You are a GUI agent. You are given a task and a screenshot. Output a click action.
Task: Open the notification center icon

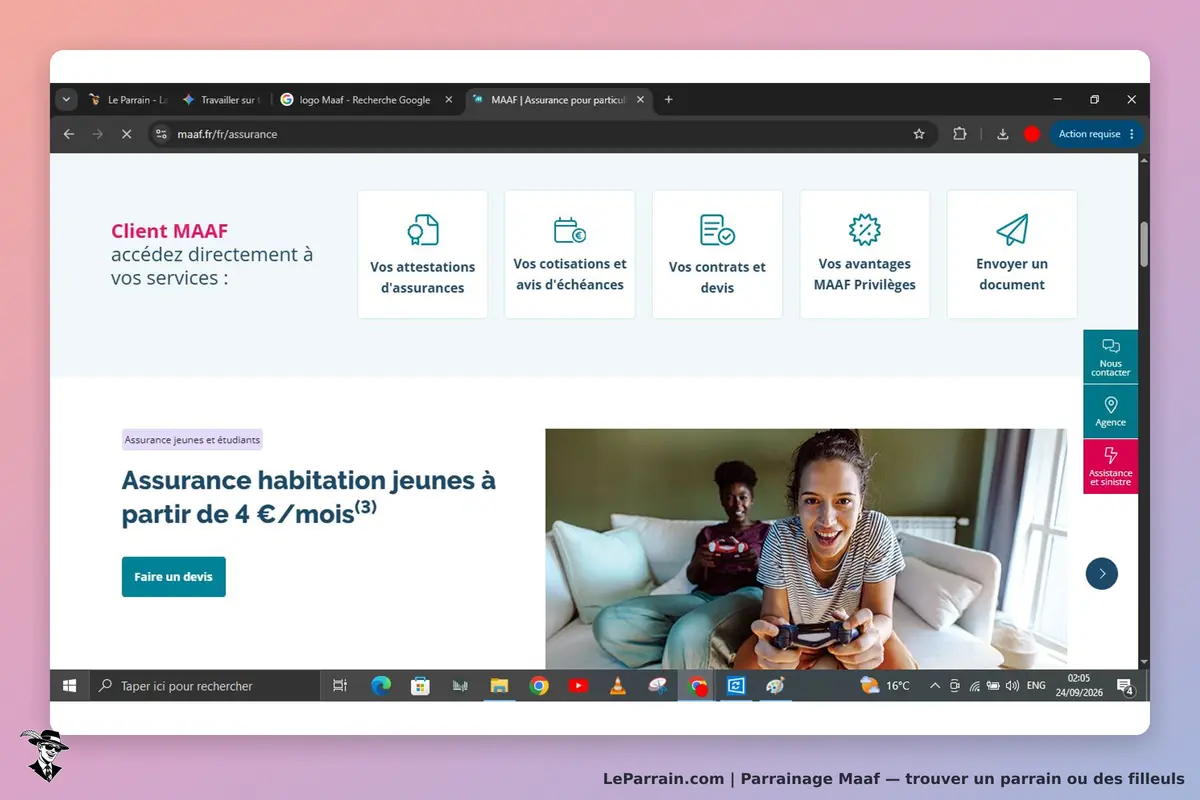click(1124, 686)
